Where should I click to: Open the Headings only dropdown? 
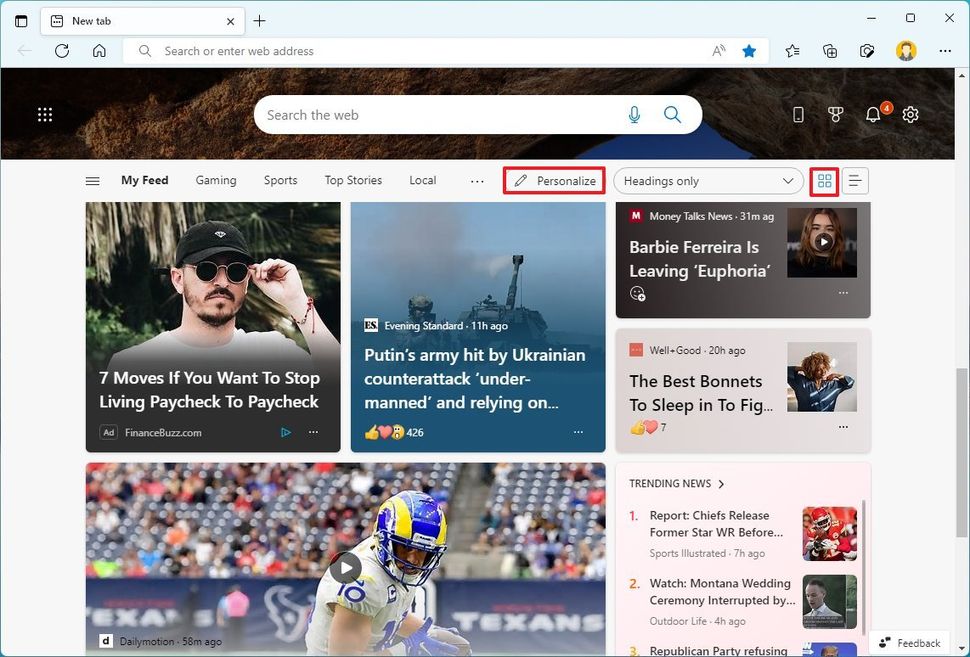click(708, 181)
